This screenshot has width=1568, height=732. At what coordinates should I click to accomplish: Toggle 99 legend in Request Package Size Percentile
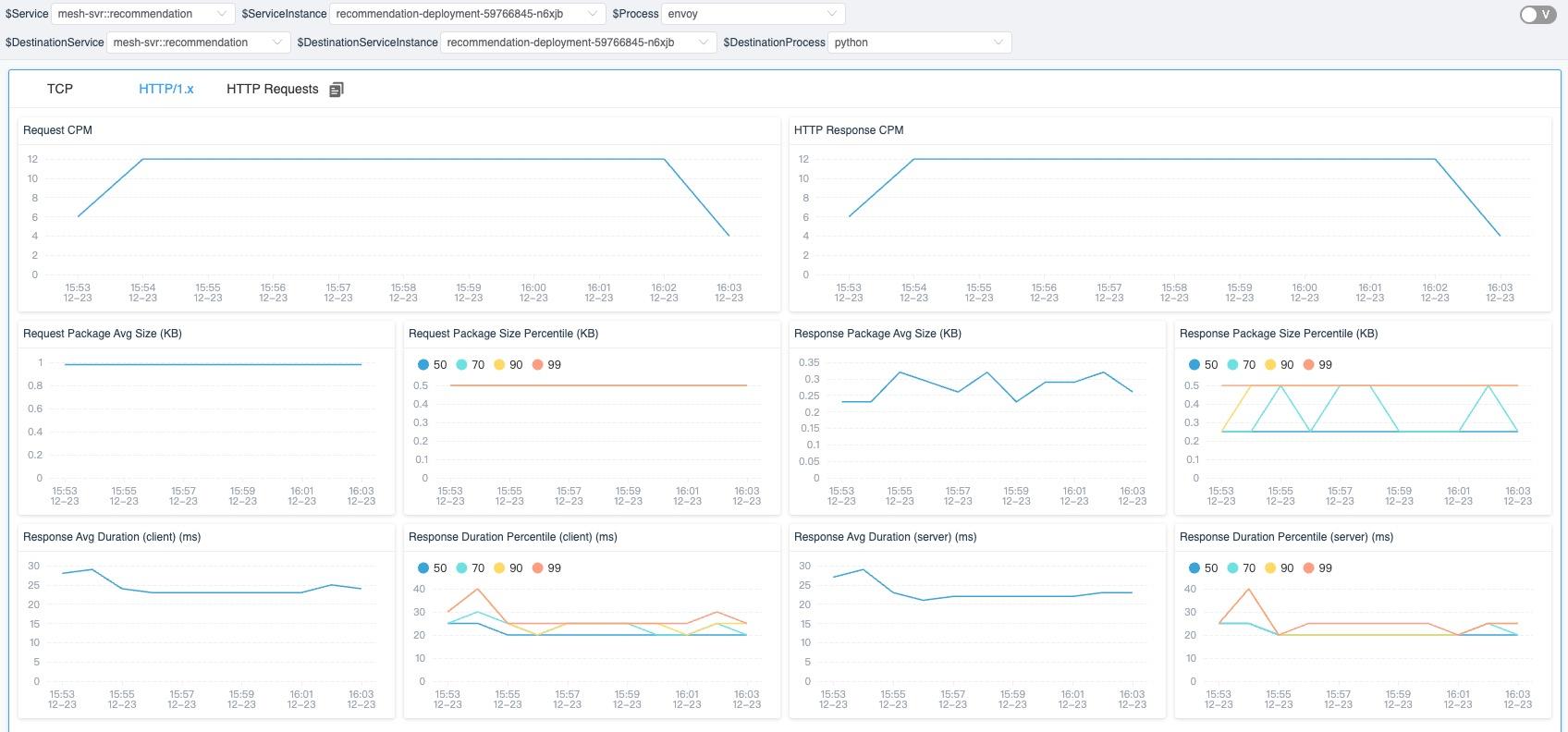(x=546, y=365)
